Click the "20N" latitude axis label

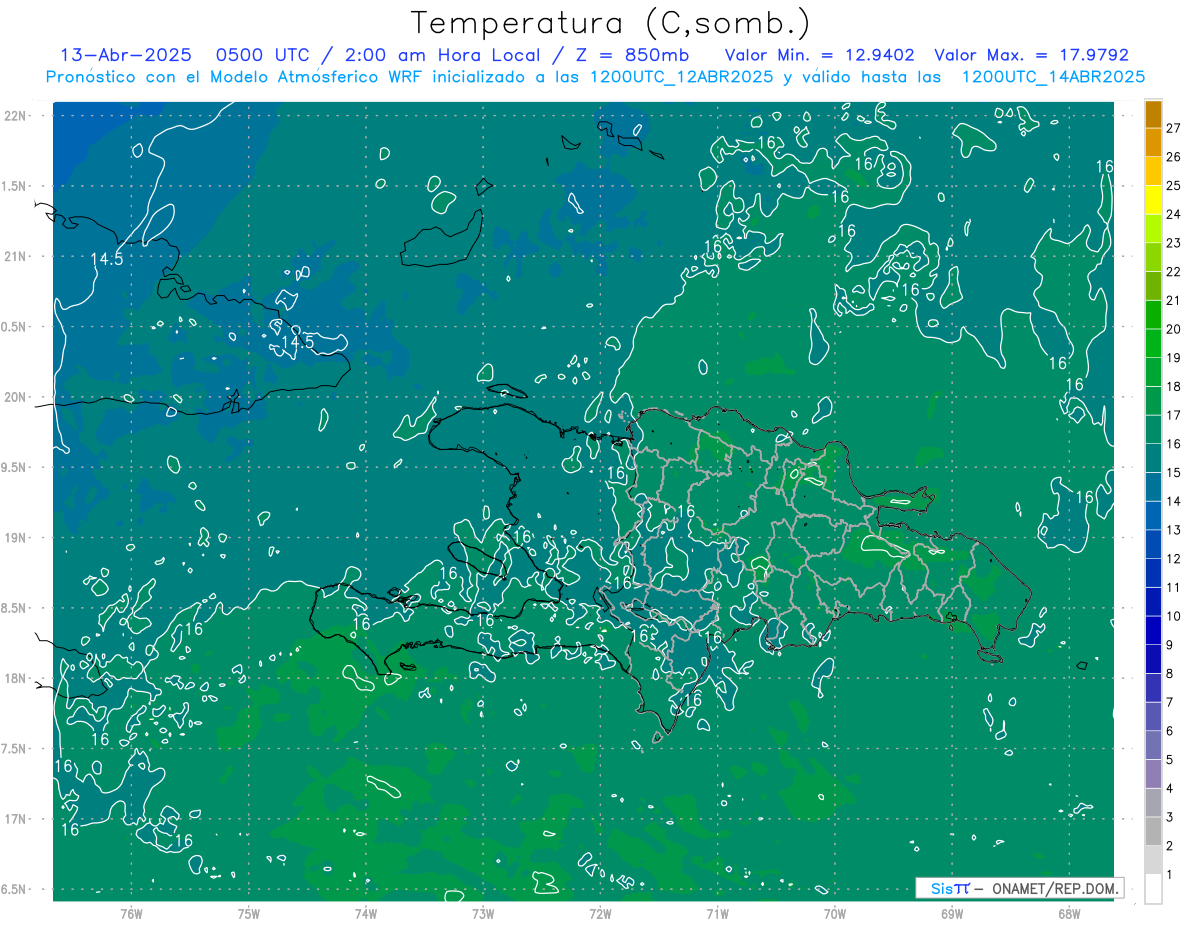coord(14,397)
